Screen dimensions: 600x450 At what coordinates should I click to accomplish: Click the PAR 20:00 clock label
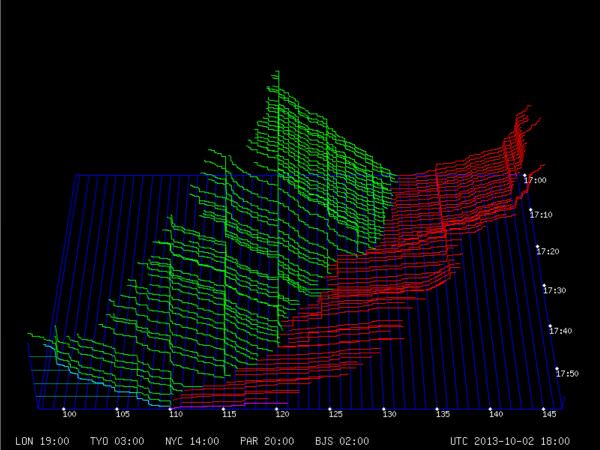point(267,441)
